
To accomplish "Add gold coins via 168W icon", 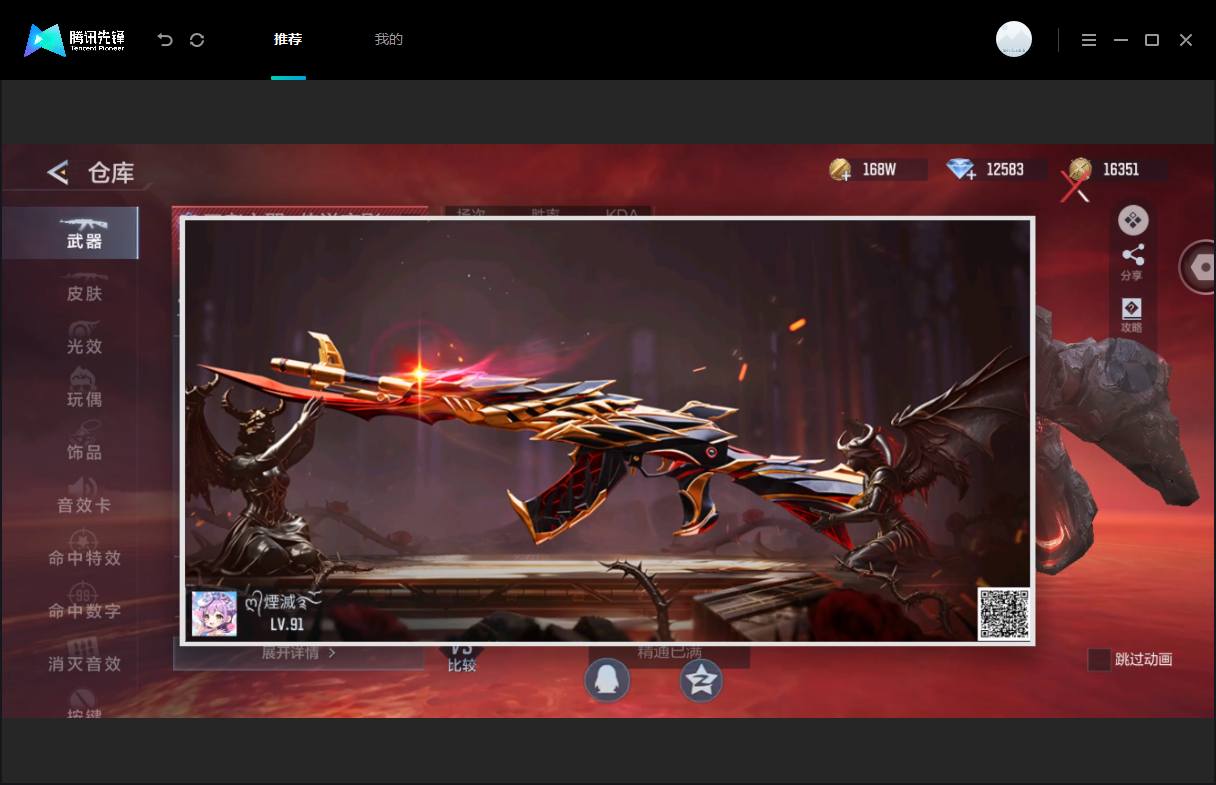I will tap(841, 170).
